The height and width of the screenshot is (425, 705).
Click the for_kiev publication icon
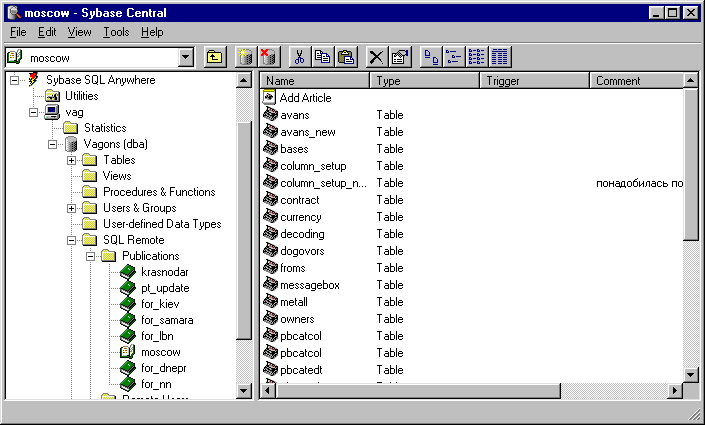128,304
